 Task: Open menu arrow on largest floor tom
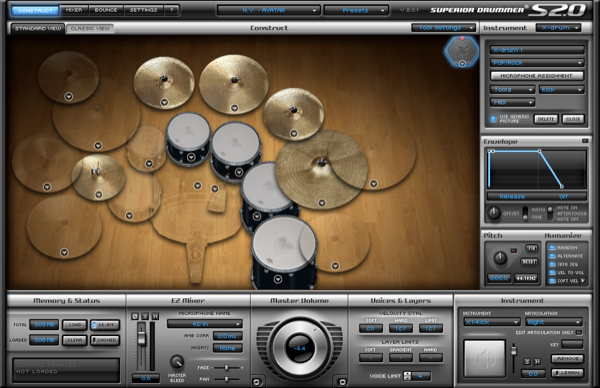[x=278, y=280]
